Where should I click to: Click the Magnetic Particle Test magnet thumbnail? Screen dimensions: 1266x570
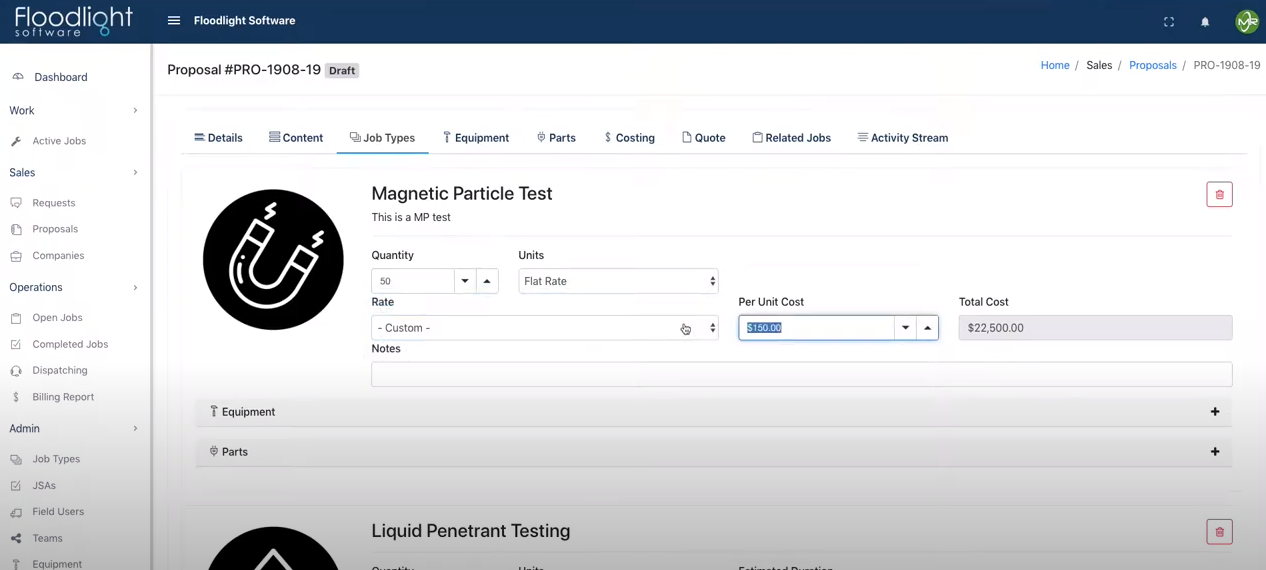[273, 260]
